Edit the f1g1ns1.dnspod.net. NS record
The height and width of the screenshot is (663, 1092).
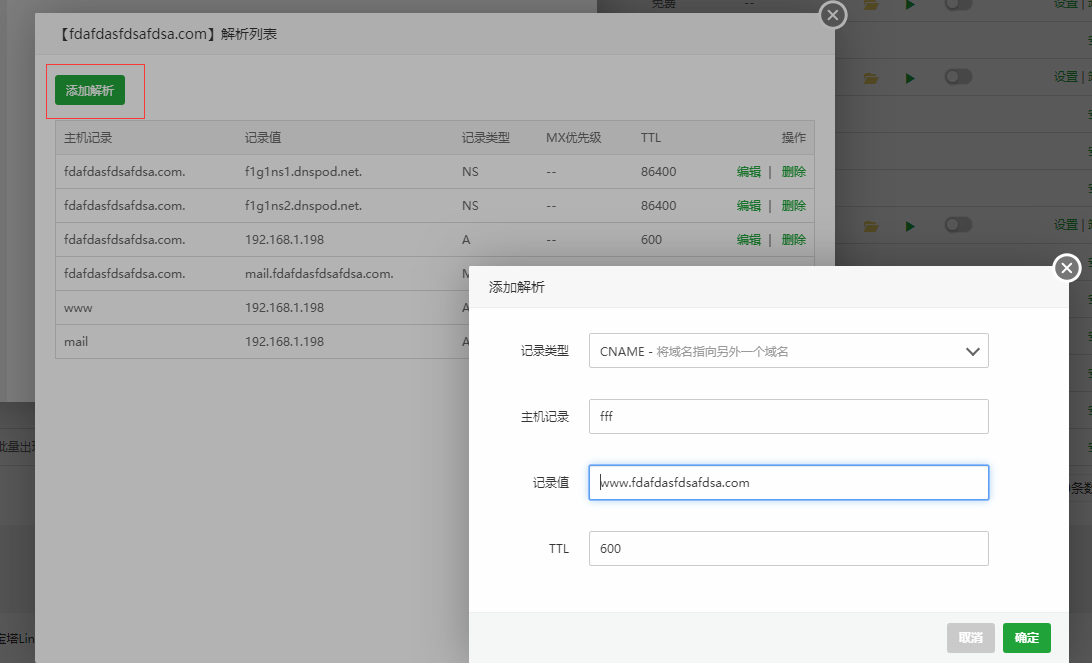tap(749, 172)
